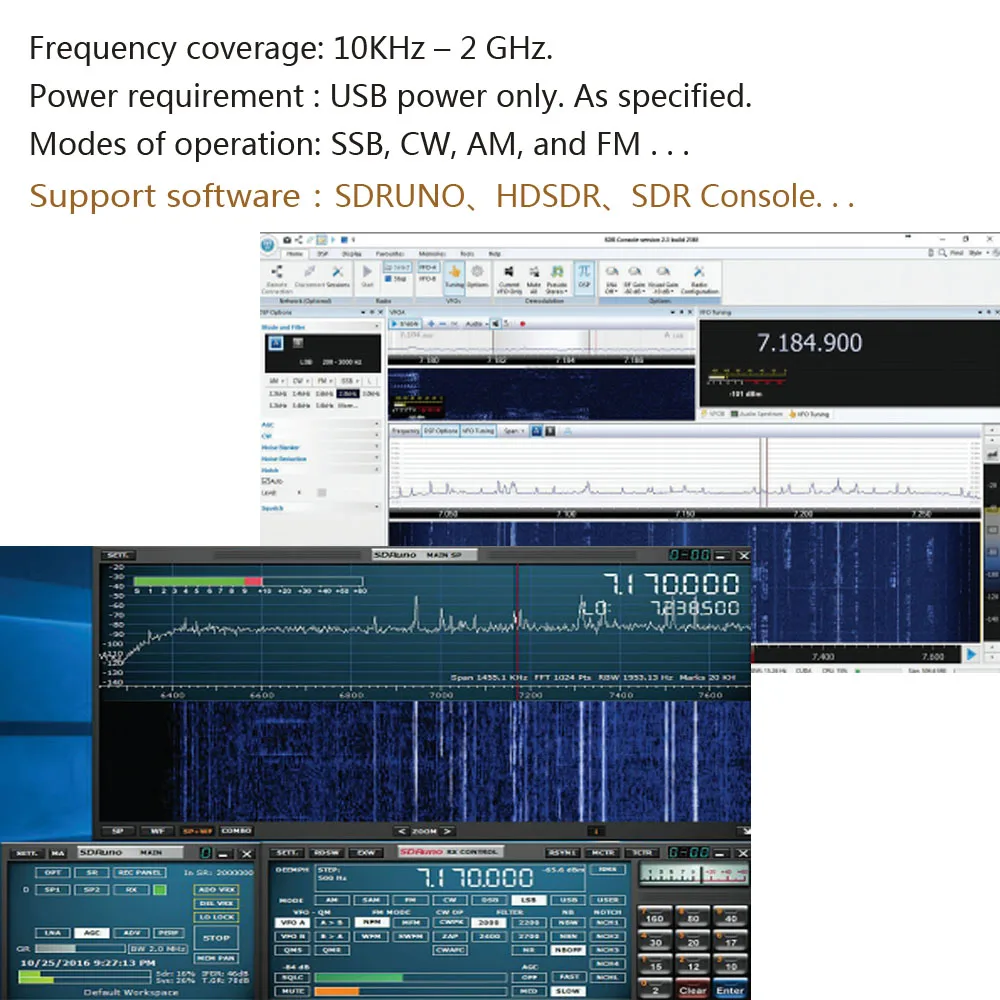Open the Audio dropdown in VFO A toolbar

click(x=480, y=323)
